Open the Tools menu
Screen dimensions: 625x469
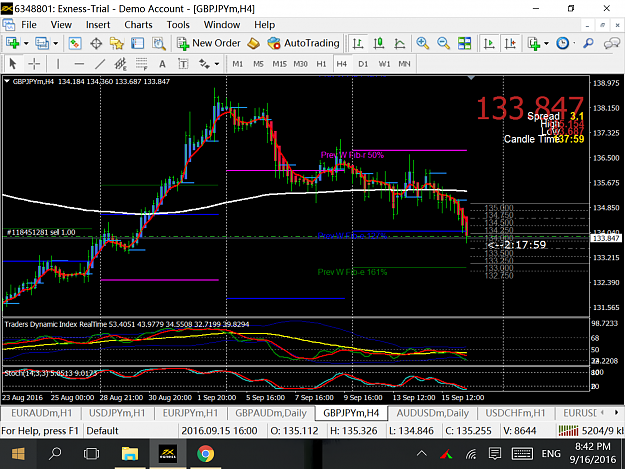(178, 25)
